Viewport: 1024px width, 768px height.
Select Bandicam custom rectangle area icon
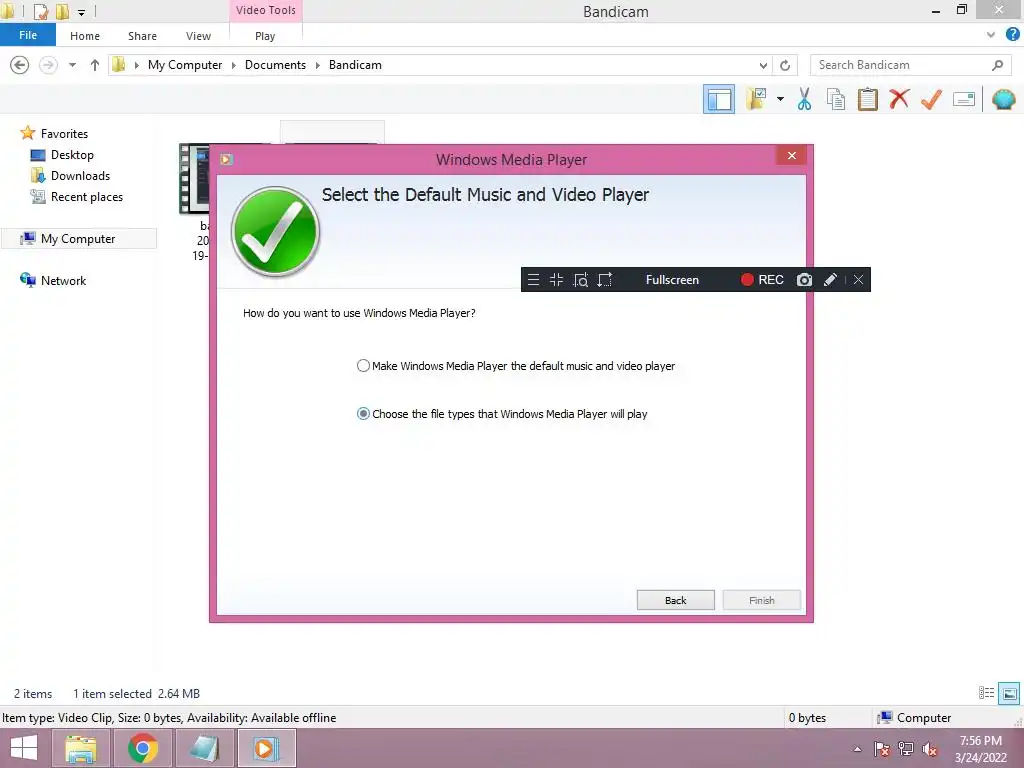tap(605, 280)
